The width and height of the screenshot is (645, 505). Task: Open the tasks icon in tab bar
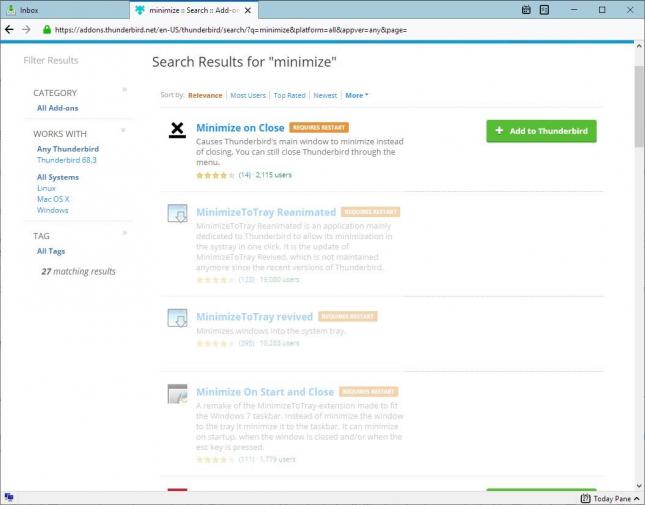click(x=544, y=10)
